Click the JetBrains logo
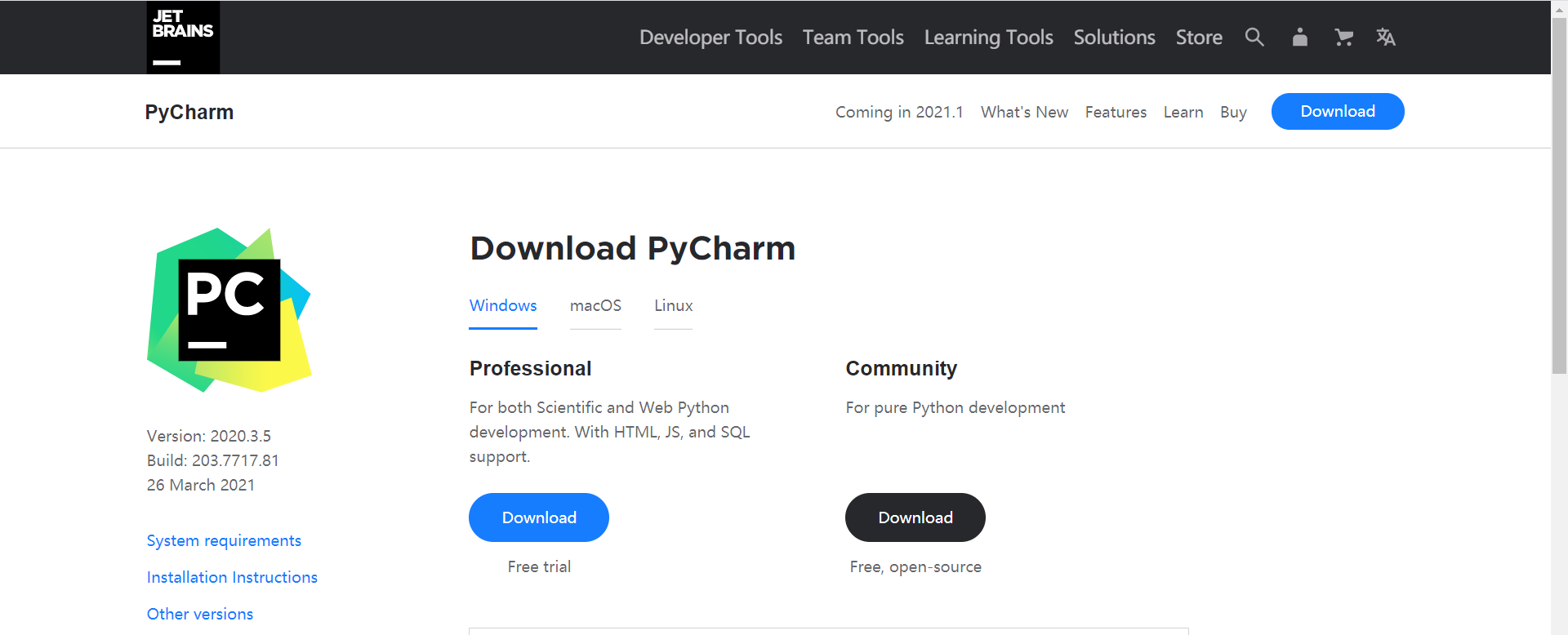 coord(183,38)
